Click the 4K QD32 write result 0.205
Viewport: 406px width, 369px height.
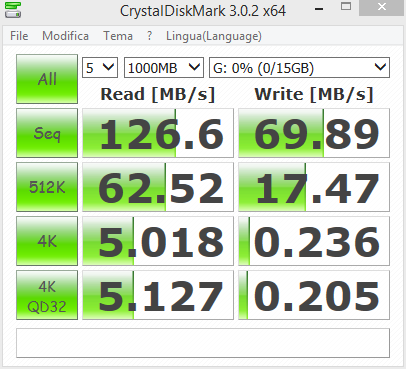click(x=314, y=295)
